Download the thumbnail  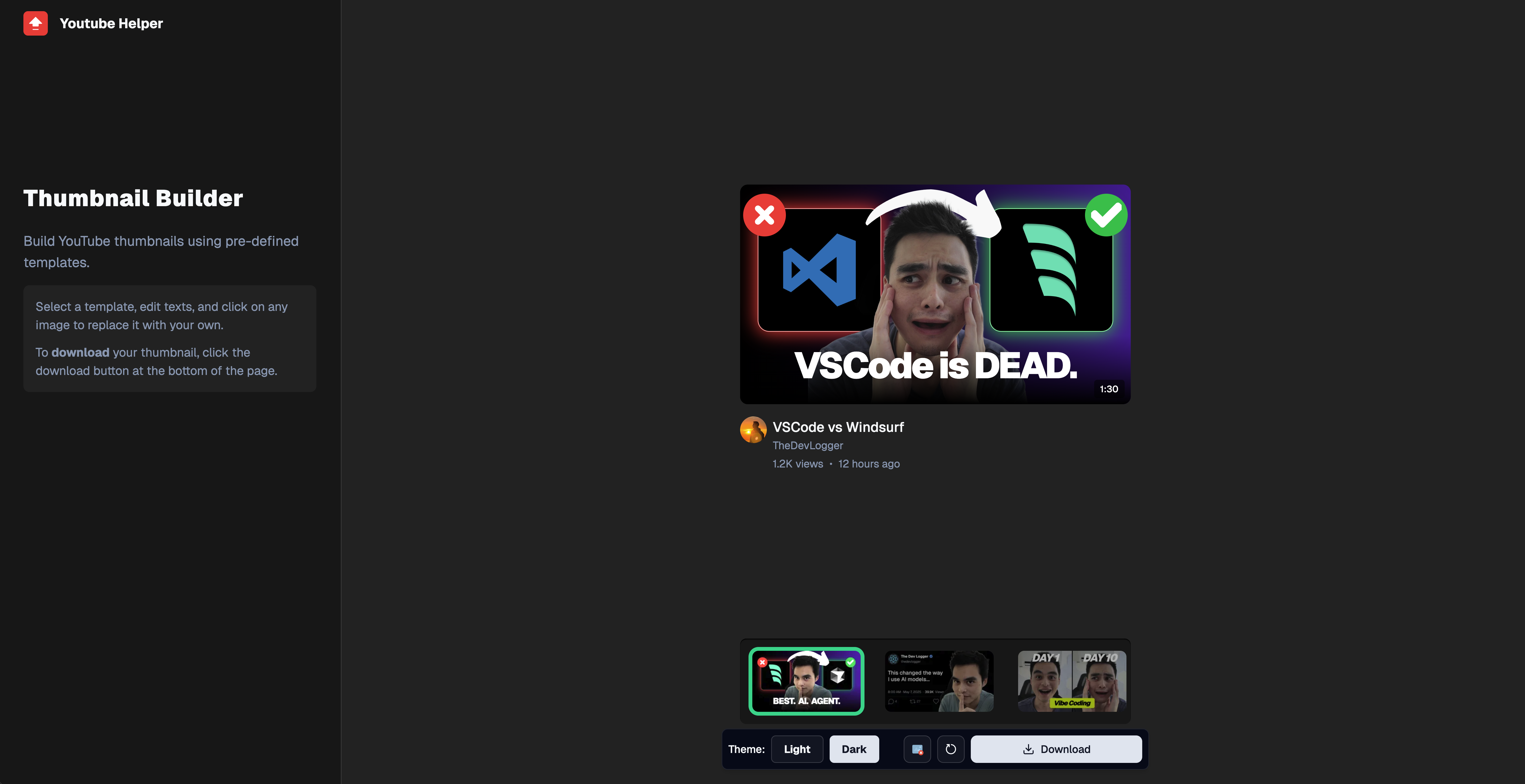click(1056, 749)
